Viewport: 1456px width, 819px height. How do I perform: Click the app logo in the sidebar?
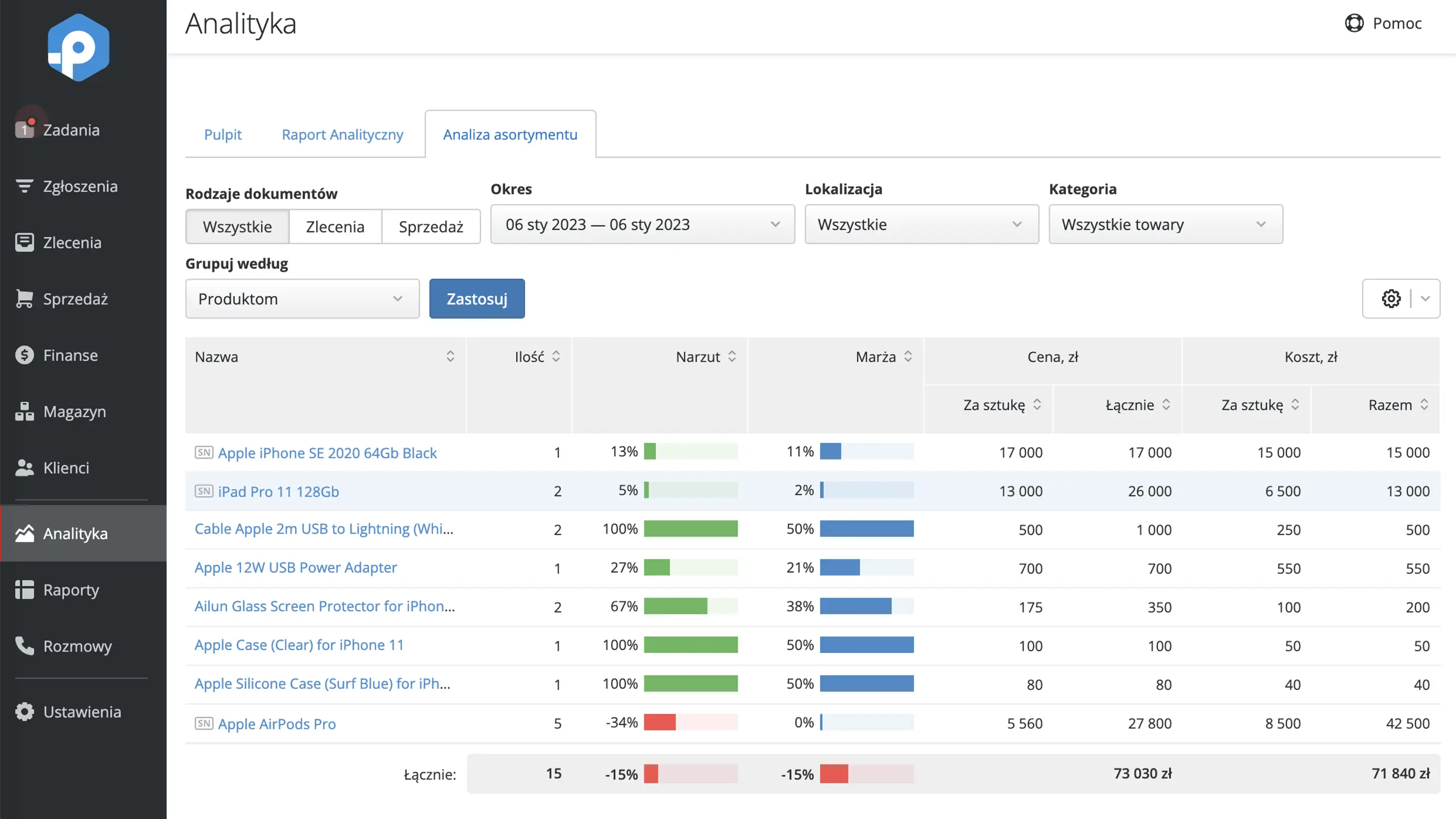78,48
